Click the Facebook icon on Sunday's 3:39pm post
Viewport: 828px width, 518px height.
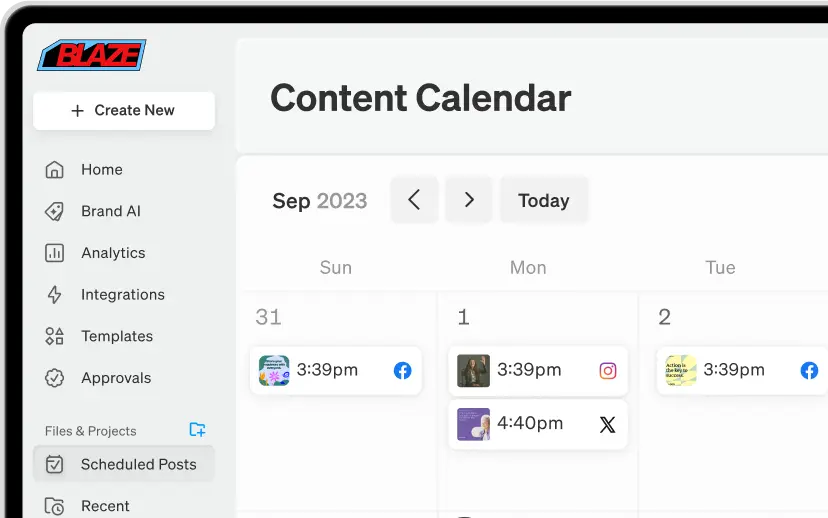click(402, 371)
